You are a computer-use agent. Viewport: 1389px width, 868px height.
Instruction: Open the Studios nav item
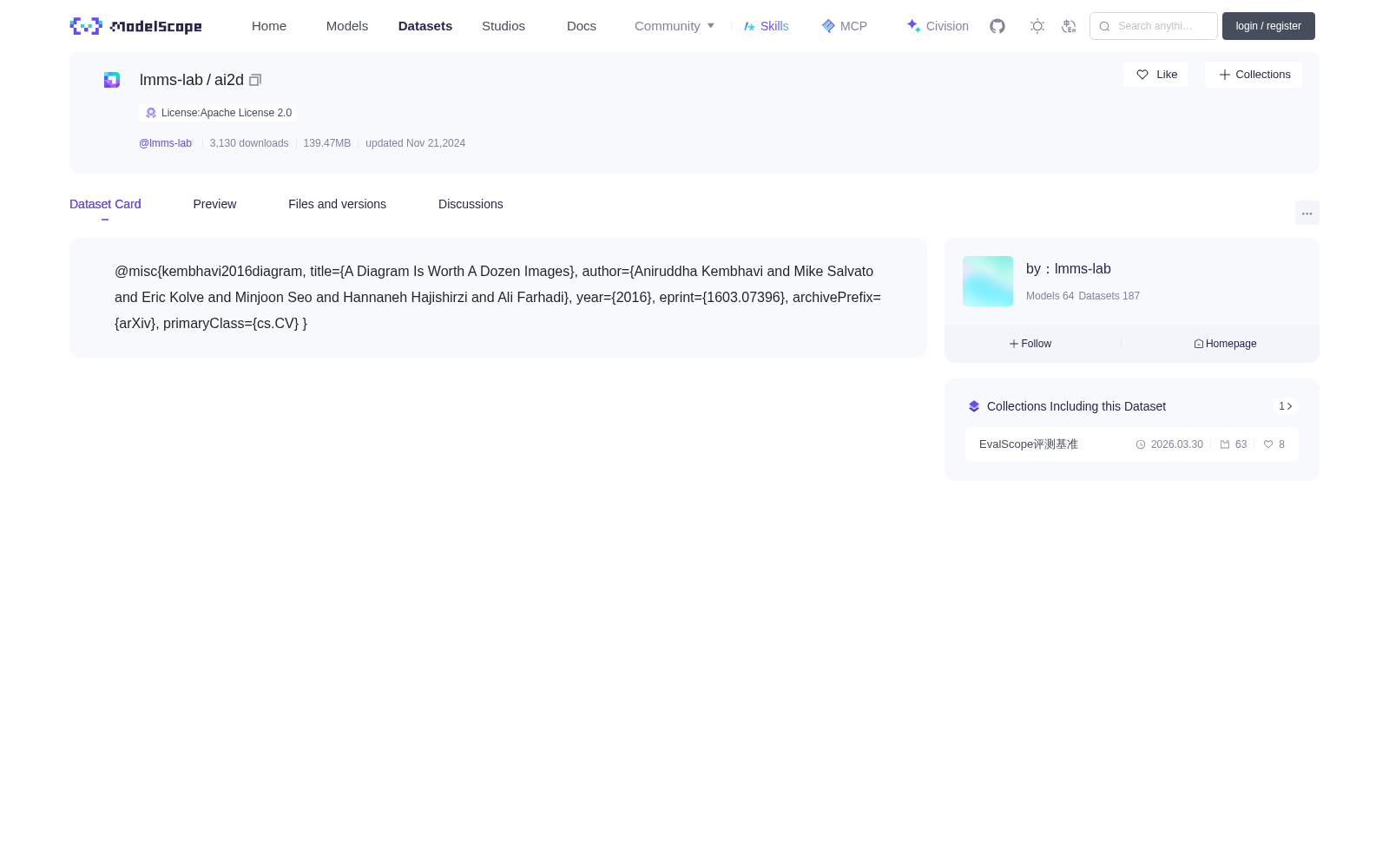tap(504, 26)
